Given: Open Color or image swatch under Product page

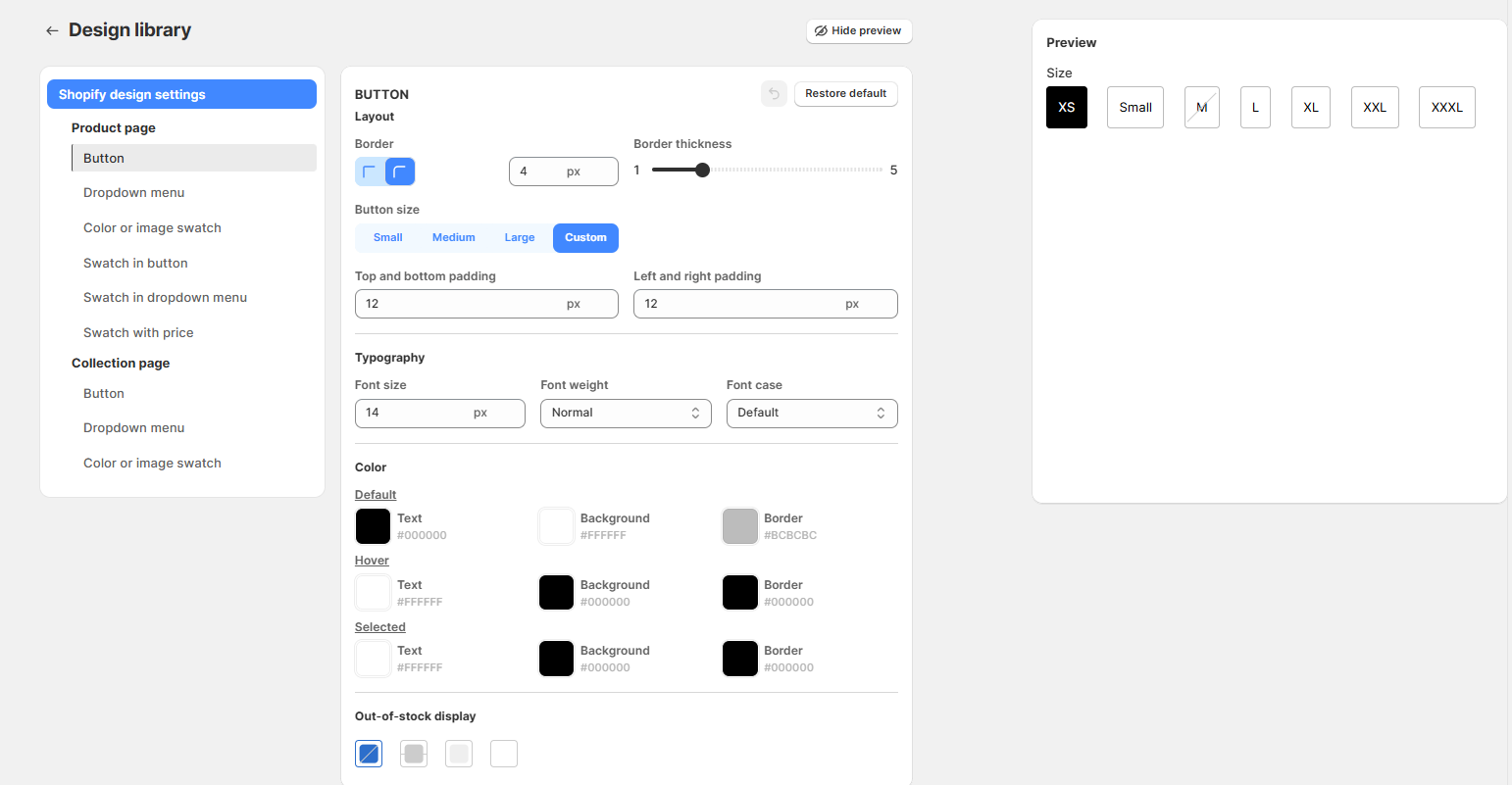Looking at the screenshot, I should pyautogui.click(x=152, y=228).
